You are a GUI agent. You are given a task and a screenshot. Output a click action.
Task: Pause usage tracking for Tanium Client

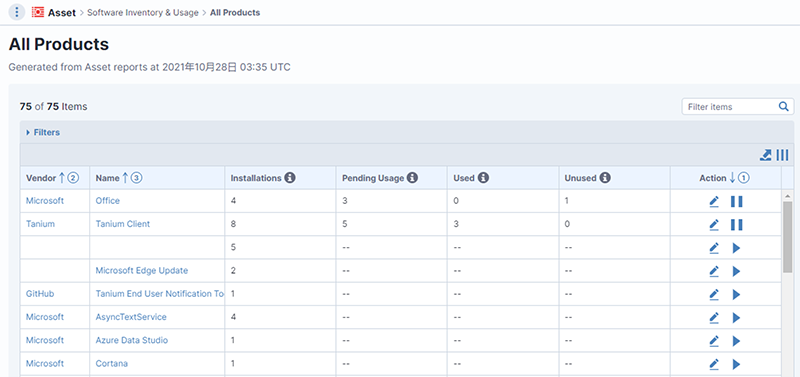coord(736,224)
